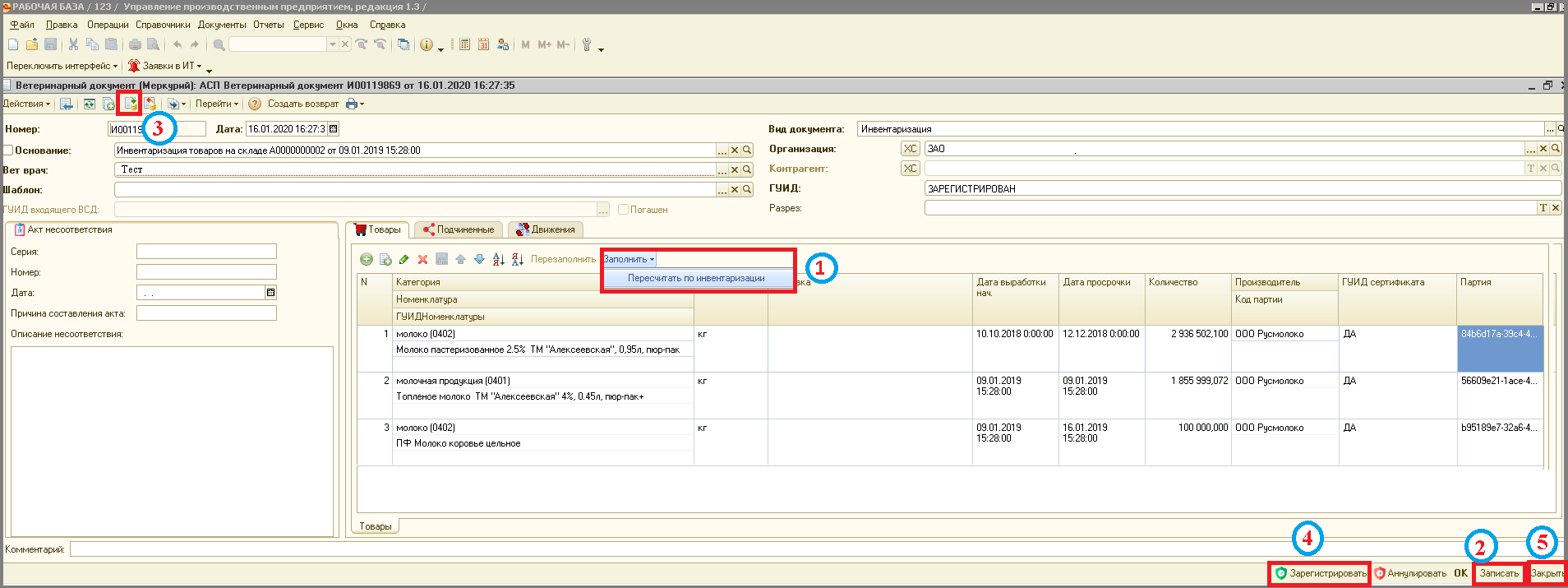Delete row with the red cross icon

tap(422, 259)
